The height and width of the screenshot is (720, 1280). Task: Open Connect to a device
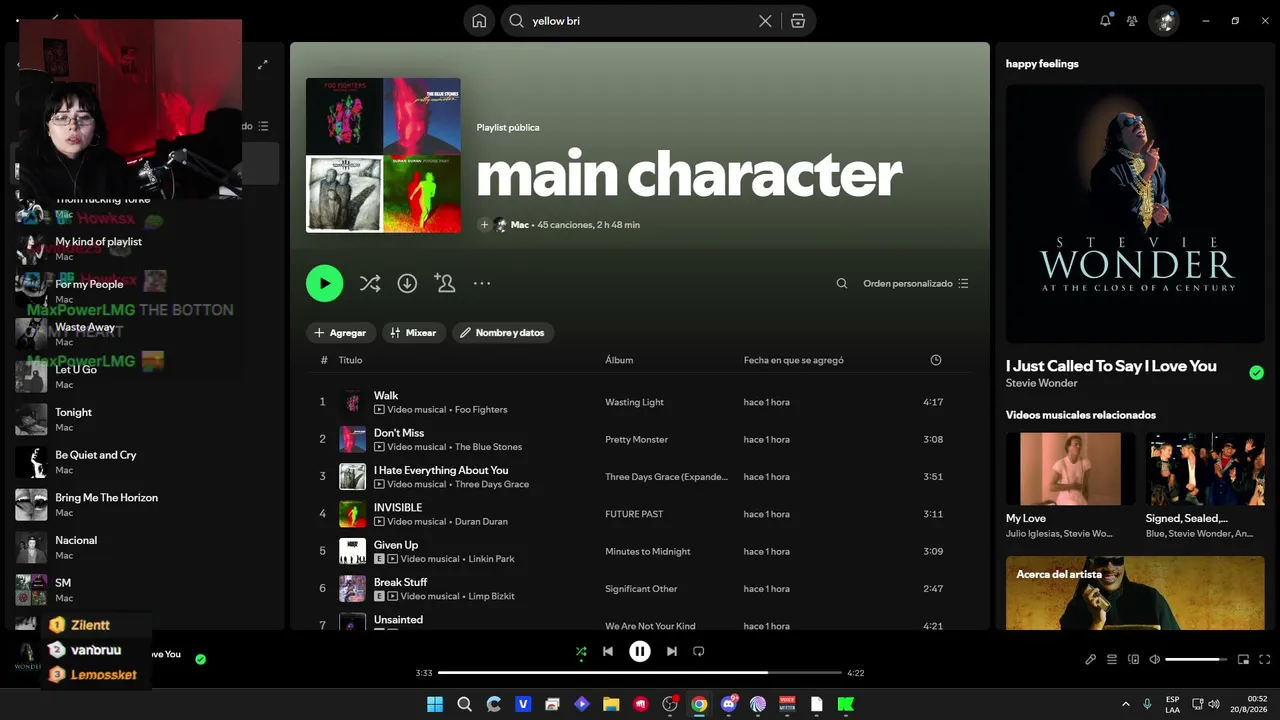1134,660
